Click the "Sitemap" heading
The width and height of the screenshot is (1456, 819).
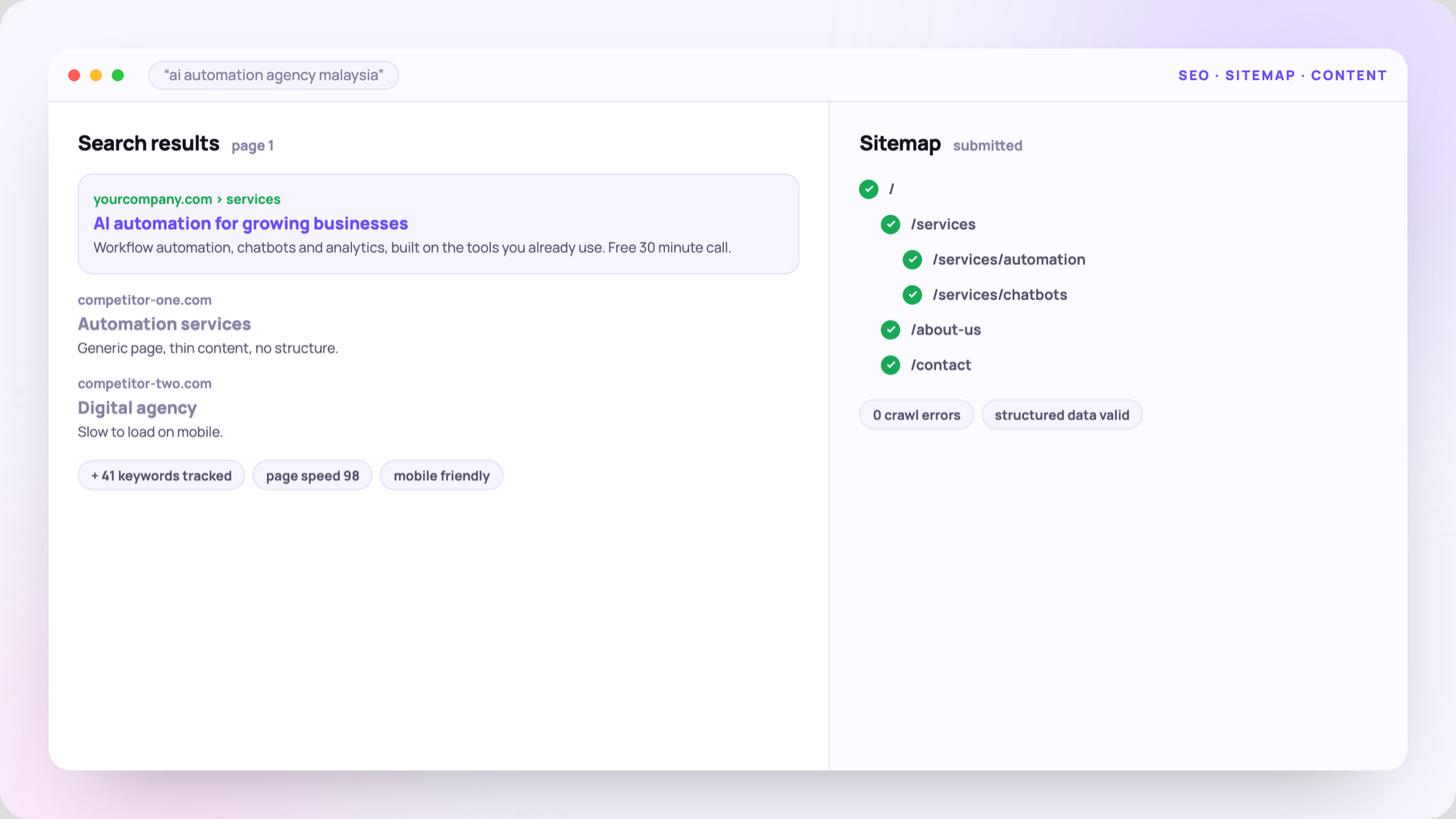pos(900,143)
